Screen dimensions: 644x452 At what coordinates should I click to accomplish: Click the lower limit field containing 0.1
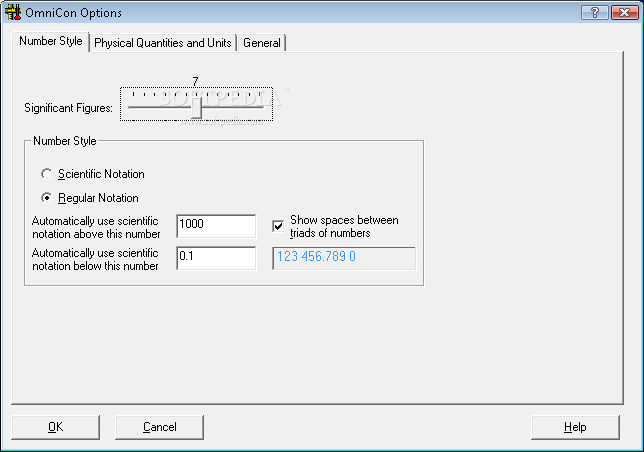(x=216, y=258)
